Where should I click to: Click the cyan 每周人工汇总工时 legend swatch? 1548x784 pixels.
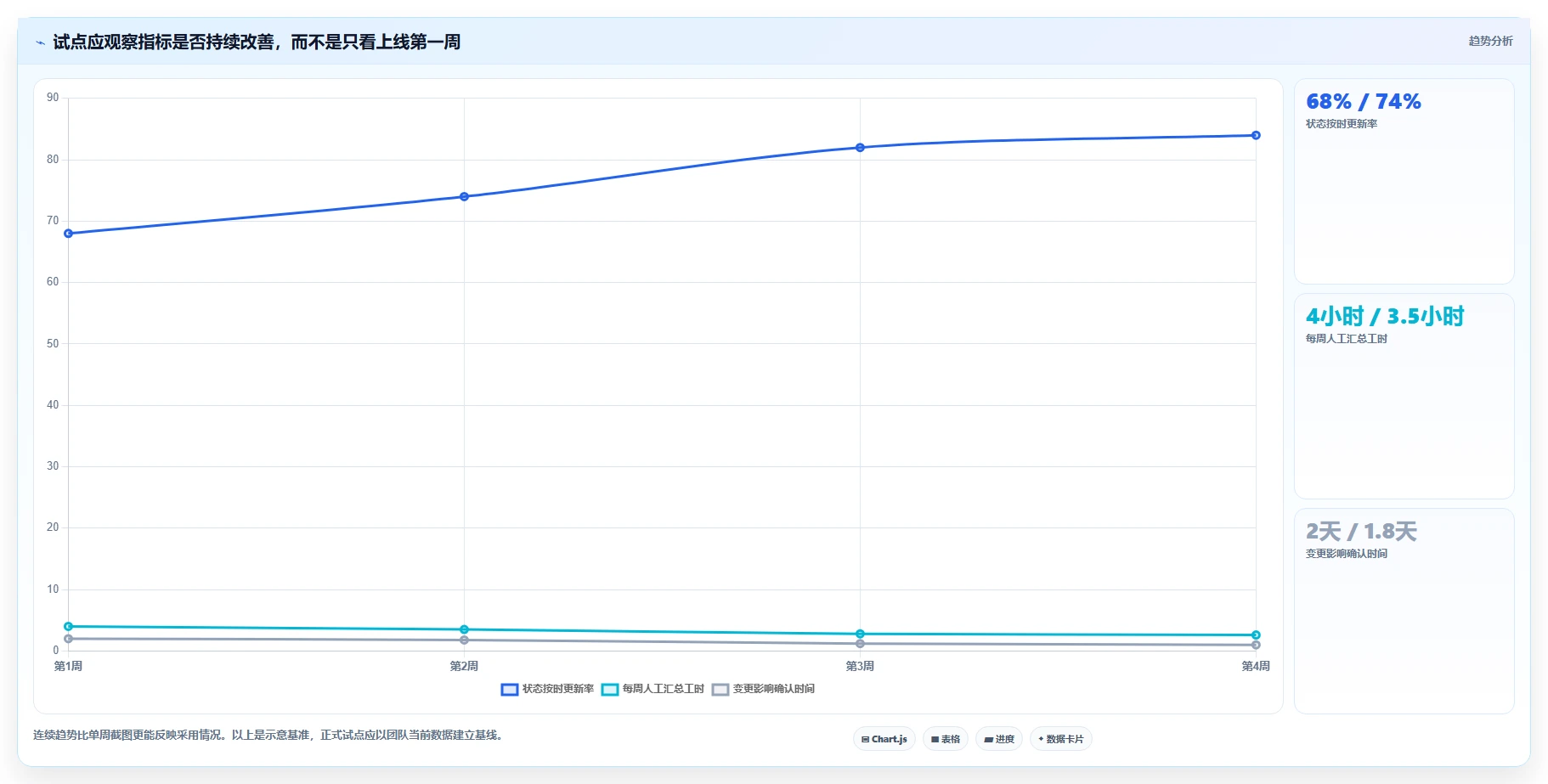610,689
